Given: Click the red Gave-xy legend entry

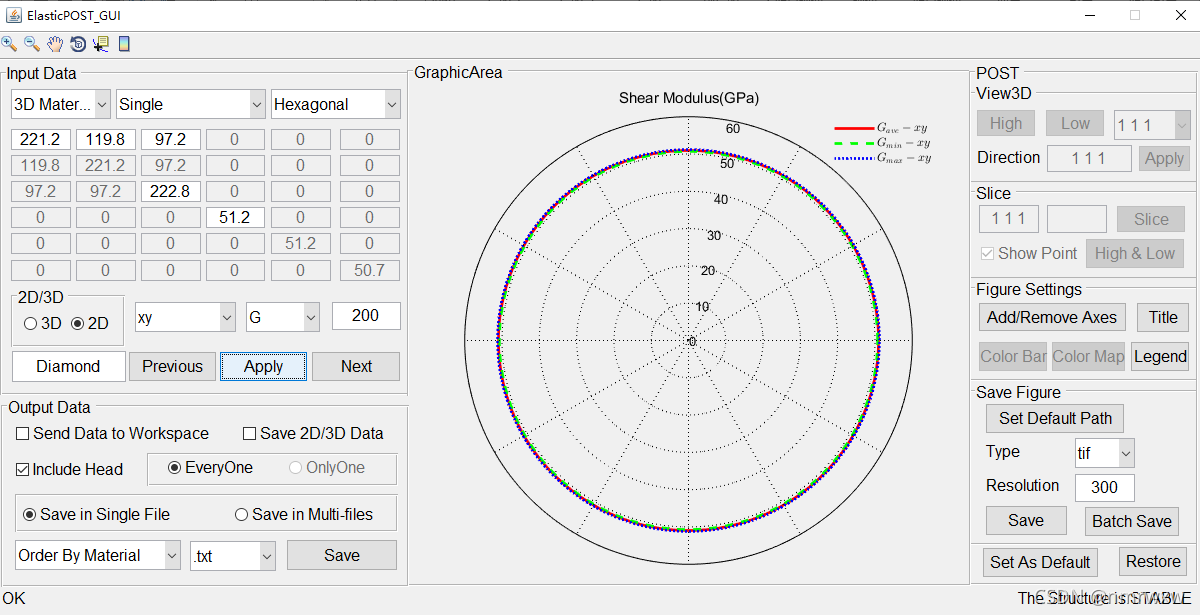Looking at the screenshot, I should tap(882, 128).
